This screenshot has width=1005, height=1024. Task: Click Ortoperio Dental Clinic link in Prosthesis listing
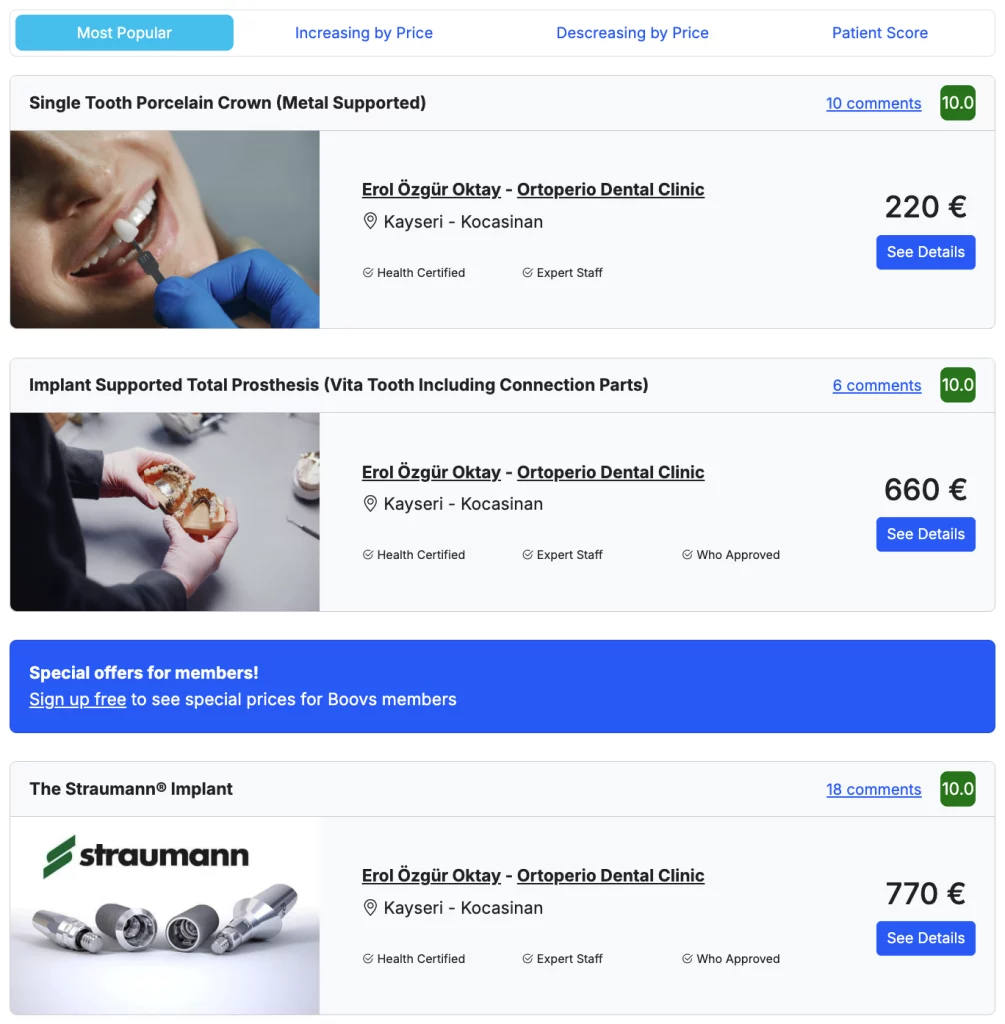tap(611, 472)
